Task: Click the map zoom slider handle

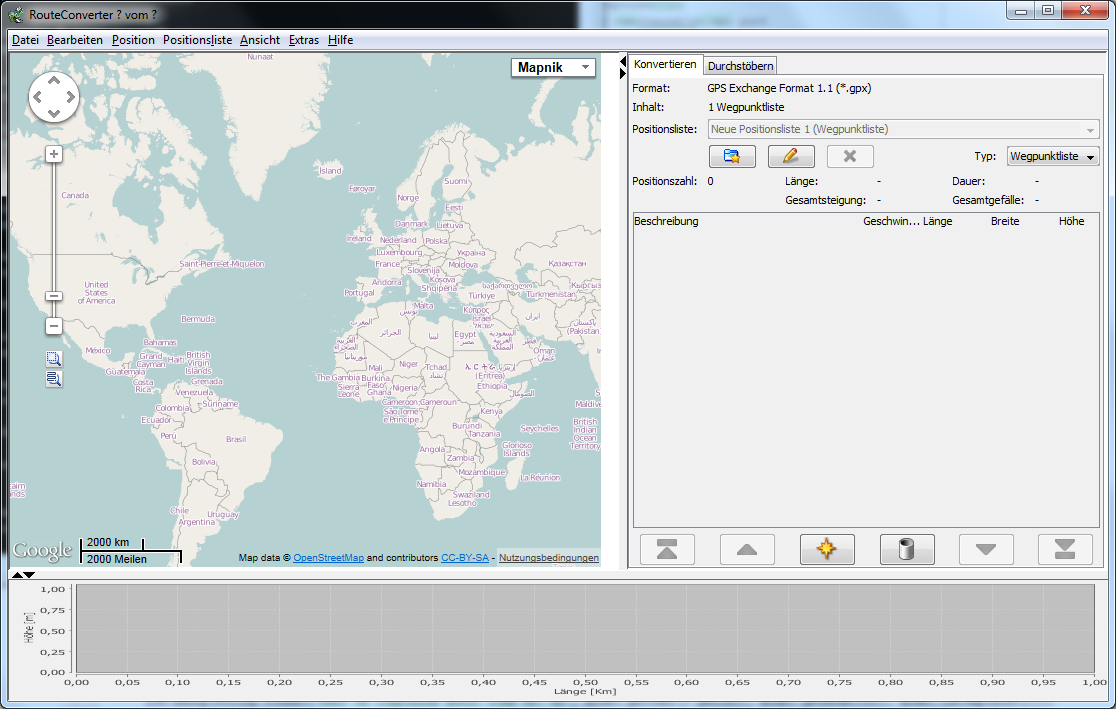Action: tap(54, 296)
